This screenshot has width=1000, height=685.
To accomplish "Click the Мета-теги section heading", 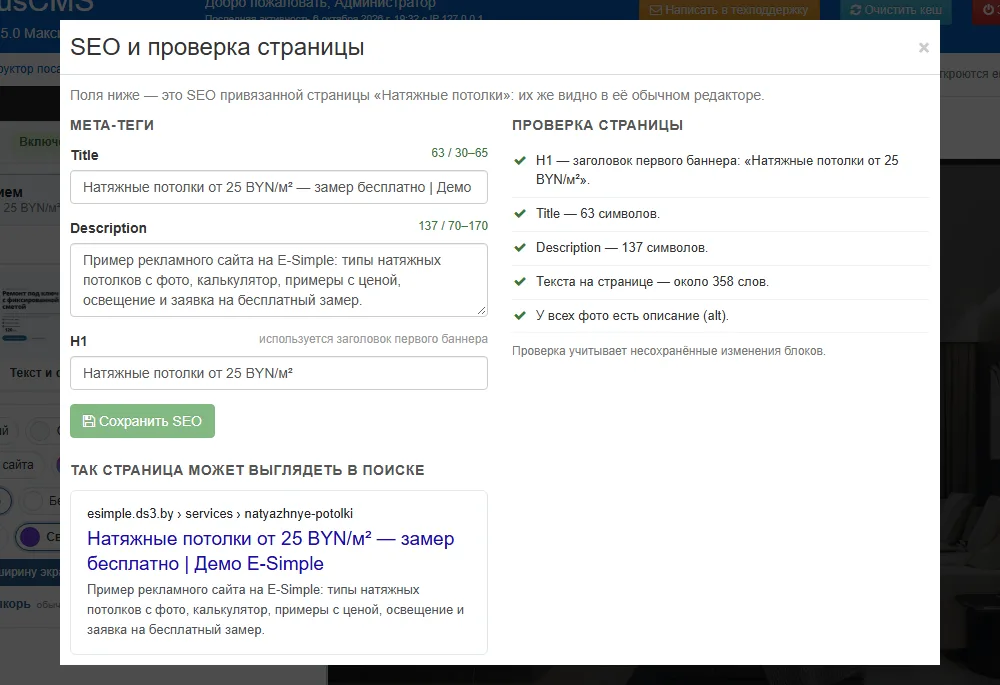I will 112,126.
